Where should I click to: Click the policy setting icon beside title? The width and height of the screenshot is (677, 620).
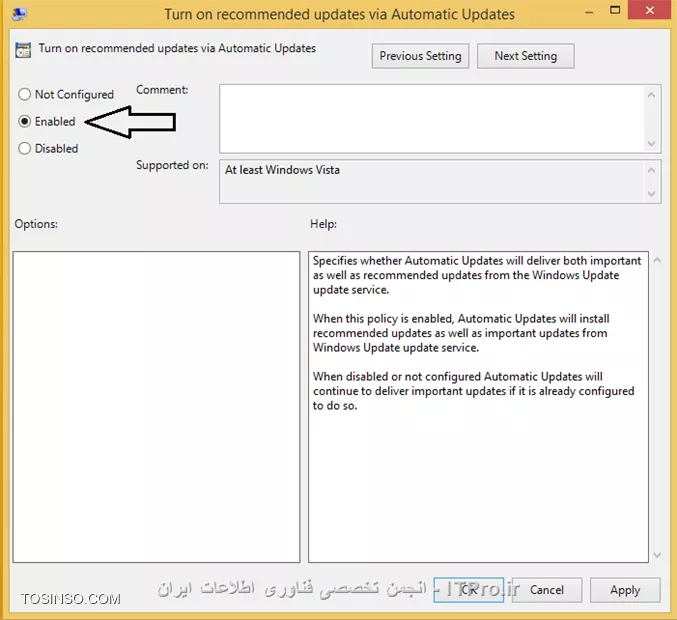(x=23, y=50)
